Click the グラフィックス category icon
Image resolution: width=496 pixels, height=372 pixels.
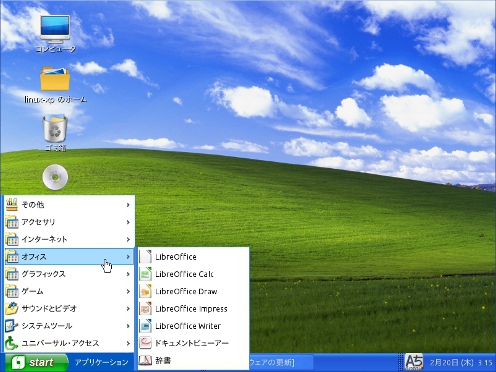click(x=12, y=274)
